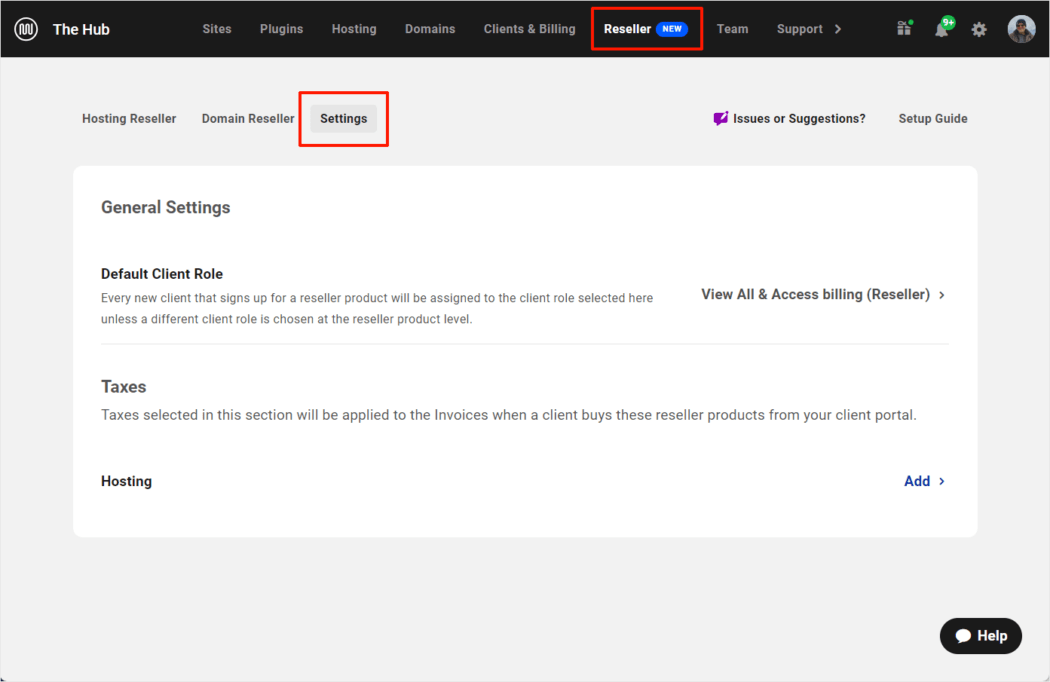Click the Default Client Role description text
This screenshot has height=682, width=1050.
(377, 308)
